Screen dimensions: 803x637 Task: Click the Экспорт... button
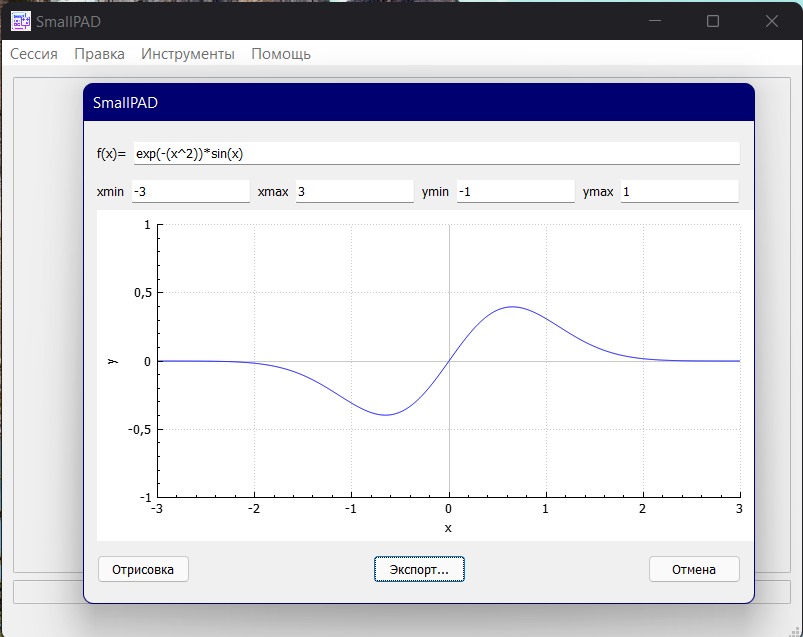click(419, 569)
